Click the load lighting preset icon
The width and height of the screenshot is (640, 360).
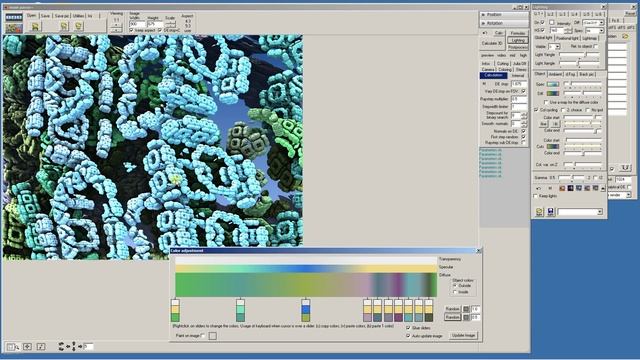click(x=539, y=211)
